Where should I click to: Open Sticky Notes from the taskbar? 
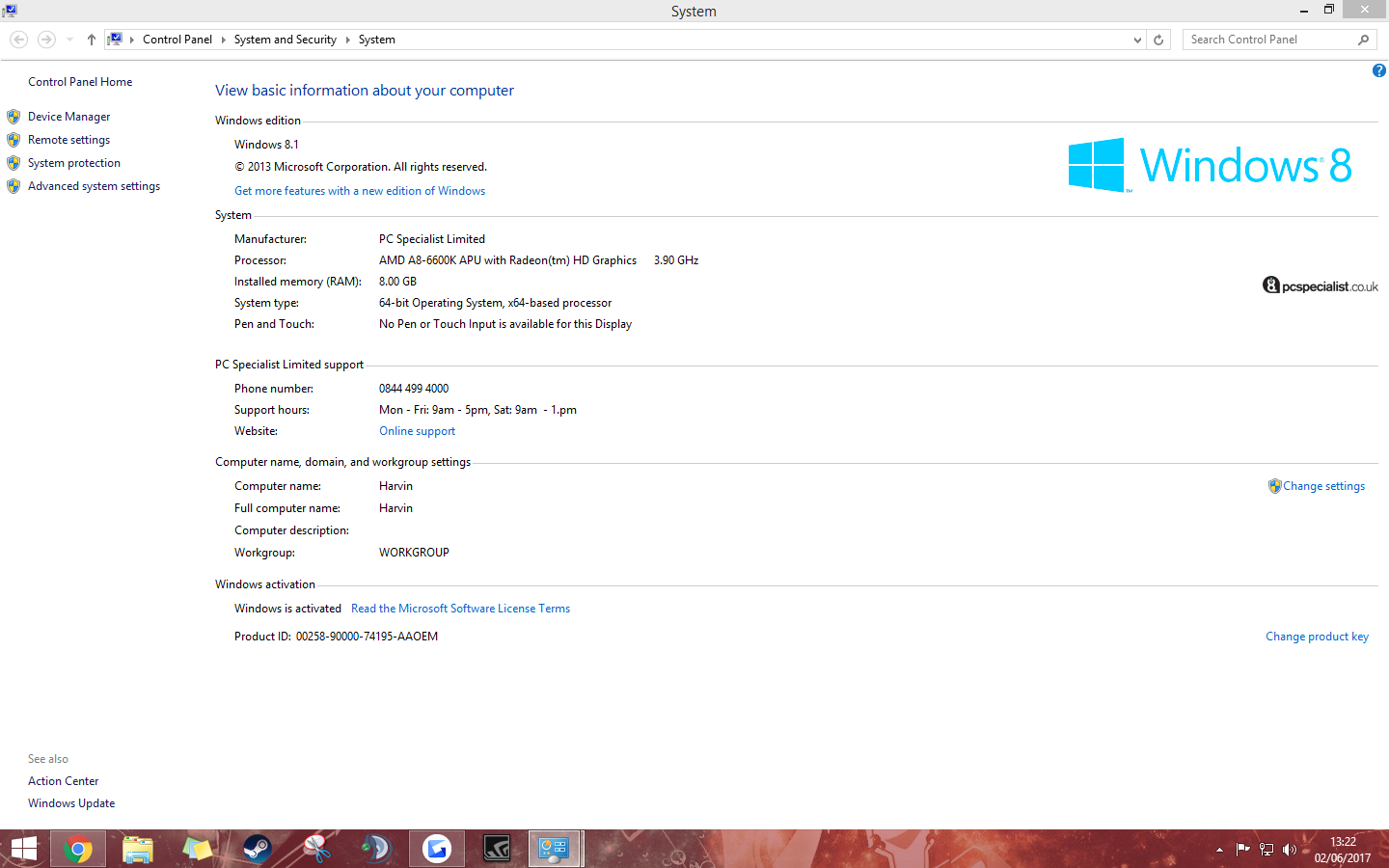198,849
